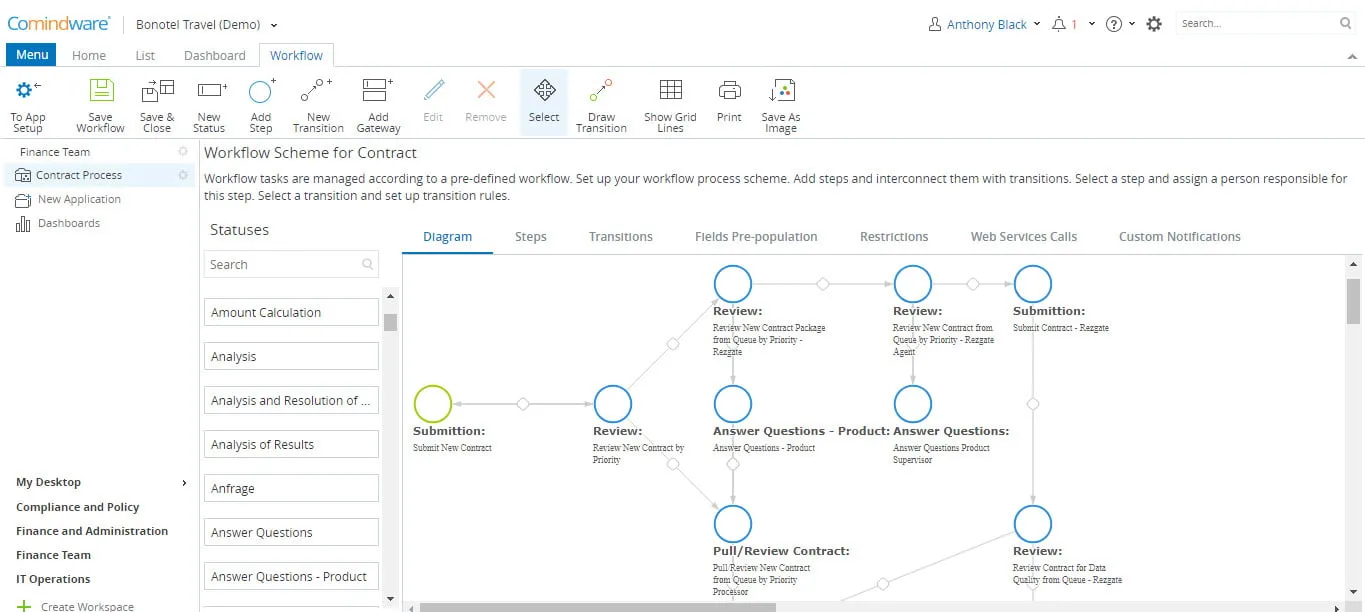
Task: Open Dashboards in sidebar
Action: point(69,223)
